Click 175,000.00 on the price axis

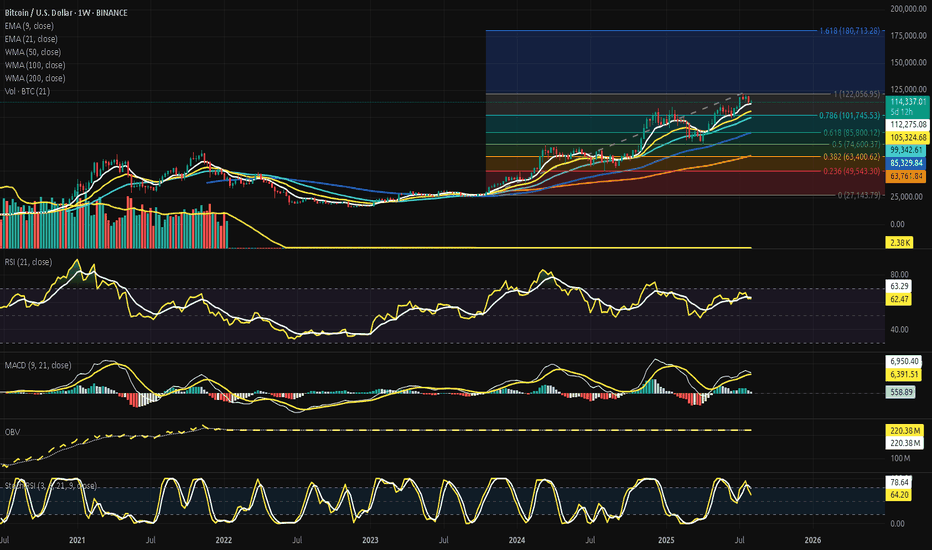908,36
